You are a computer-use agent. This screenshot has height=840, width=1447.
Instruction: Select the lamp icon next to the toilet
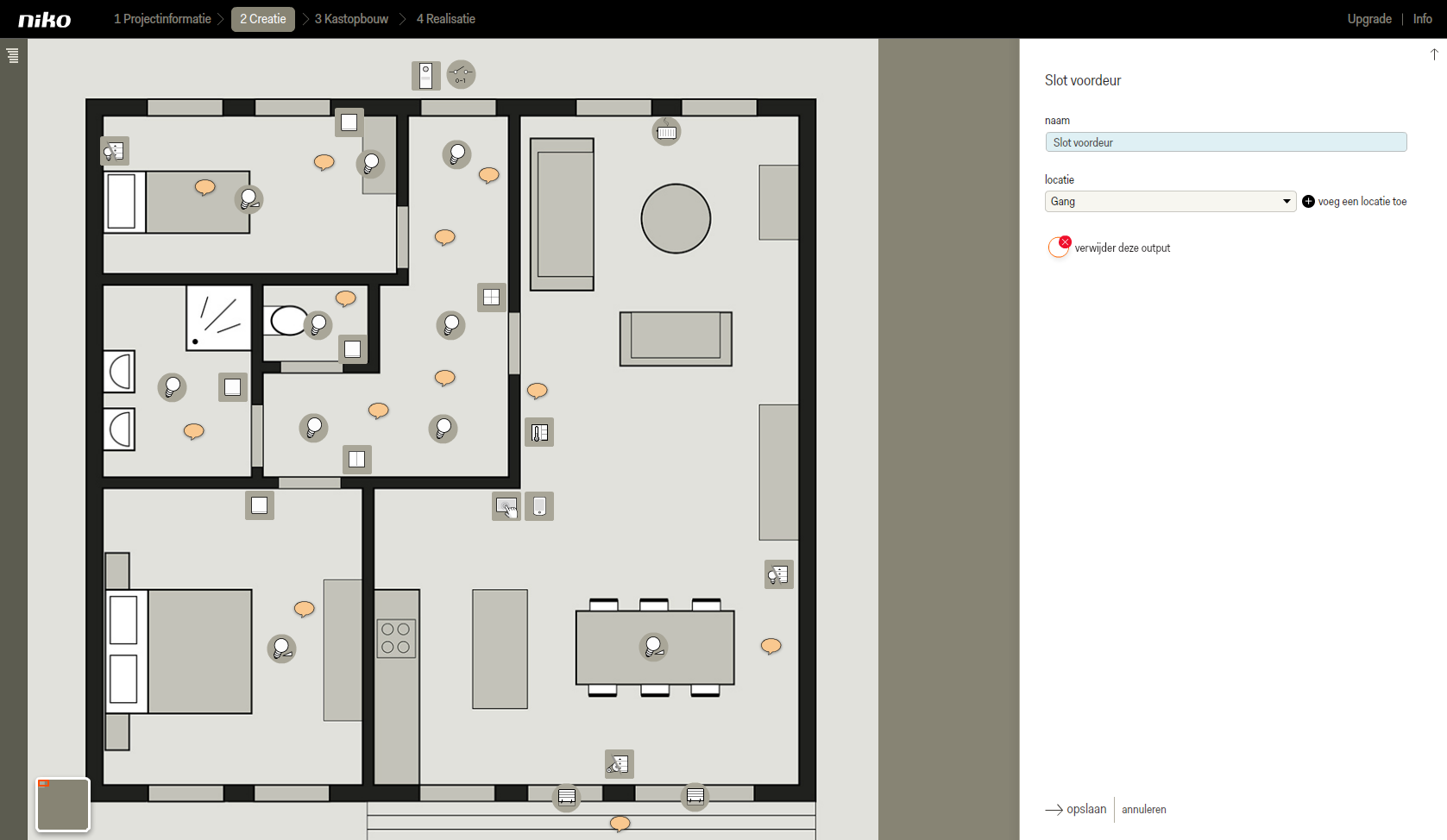(x=318, y=325)
